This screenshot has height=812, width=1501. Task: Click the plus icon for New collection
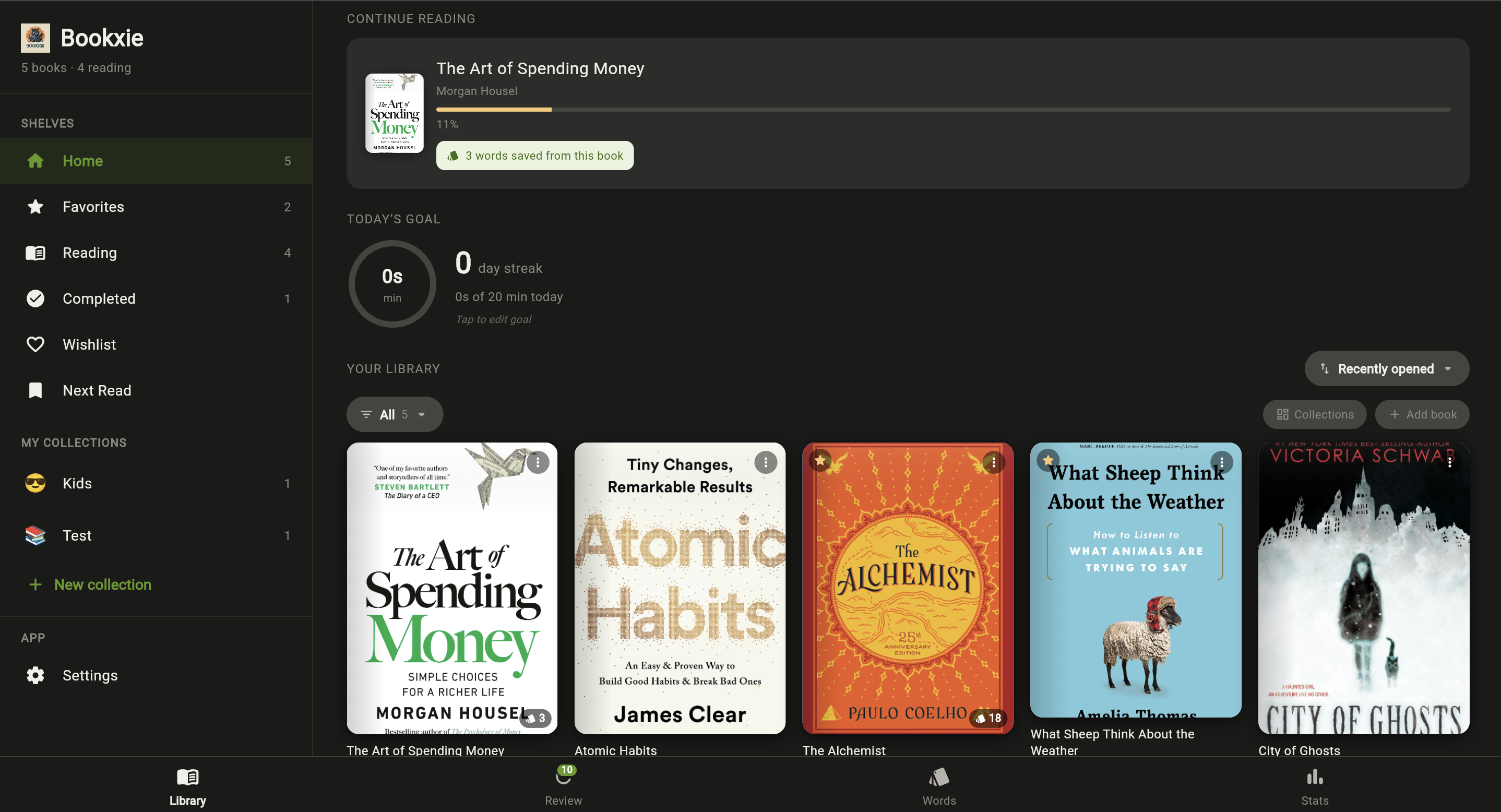pos(35,584)
